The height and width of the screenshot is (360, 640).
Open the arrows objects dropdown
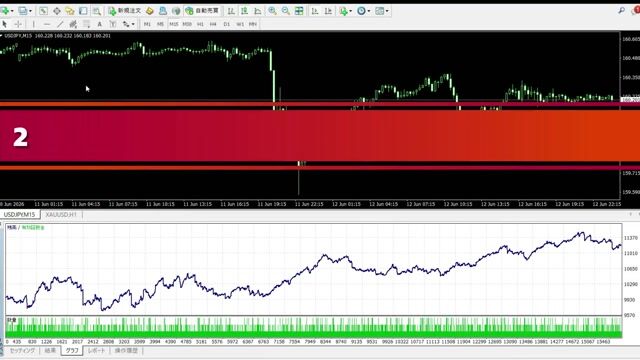tap(128, 24)
